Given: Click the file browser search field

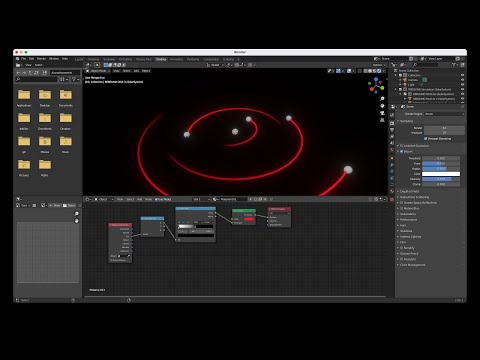Looking at the screenshot, I should tap(37, 79).
